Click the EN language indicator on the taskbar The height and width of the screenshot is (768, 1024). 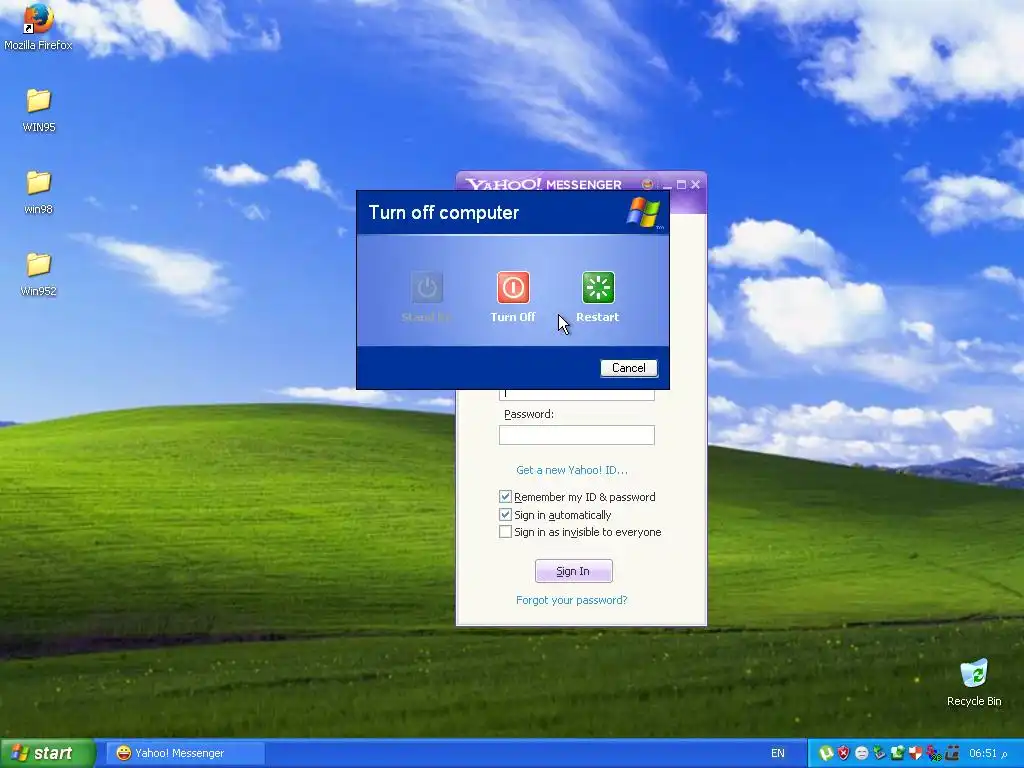coord(778,753)
